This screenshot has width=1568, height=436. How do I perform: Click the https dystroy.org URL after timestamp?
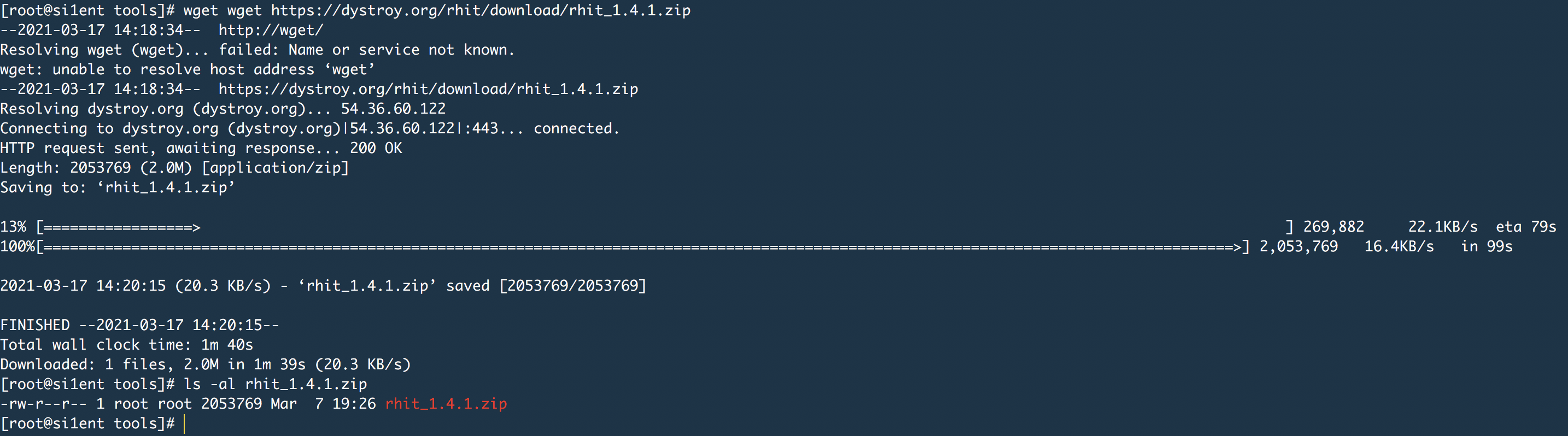428,89
